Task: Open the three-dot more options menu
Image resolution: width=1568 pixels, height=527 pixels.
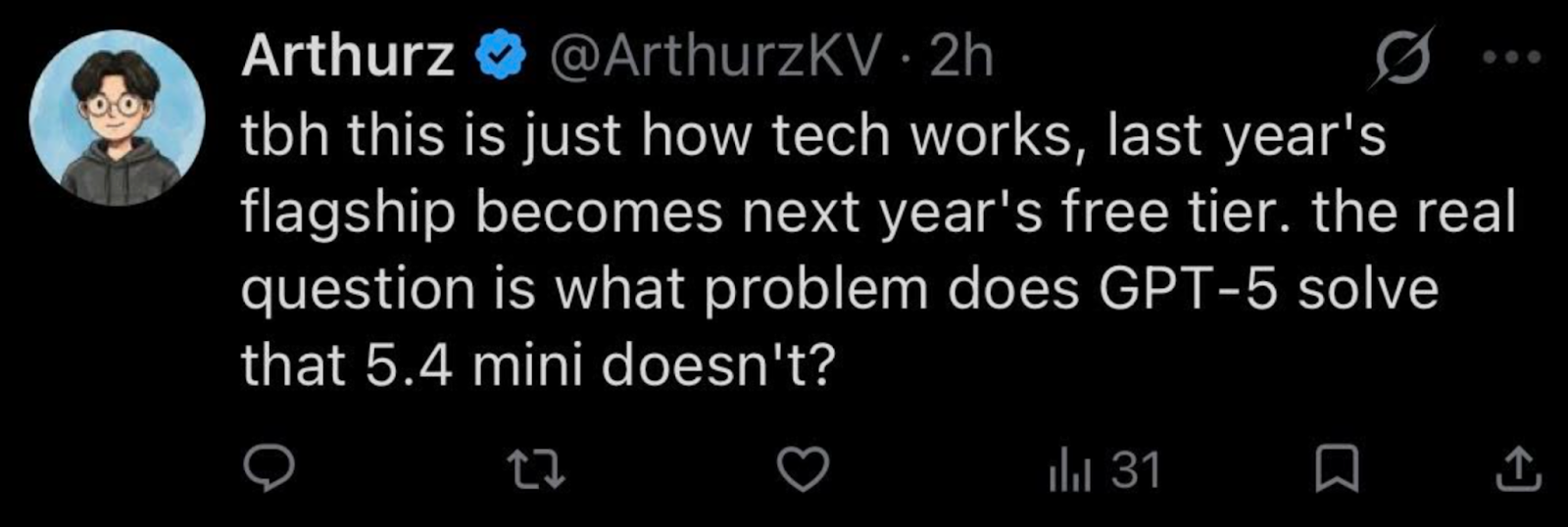Action: pyautogui.click(x=1511, y=58)
